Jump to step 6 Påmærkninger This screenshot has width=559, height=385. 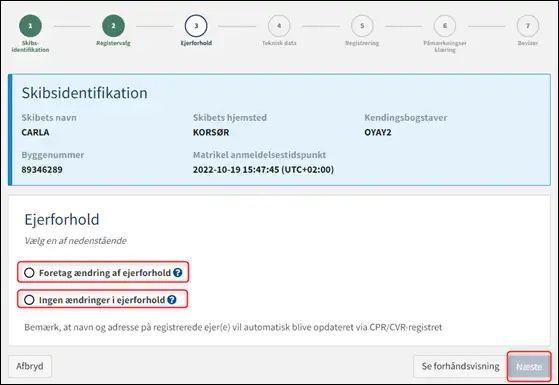(x=445, y=26)
